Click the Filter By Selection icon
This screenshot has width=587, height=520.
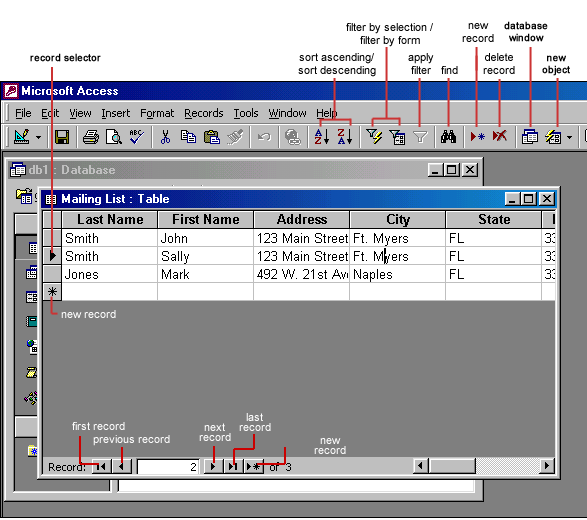(374, 137)
